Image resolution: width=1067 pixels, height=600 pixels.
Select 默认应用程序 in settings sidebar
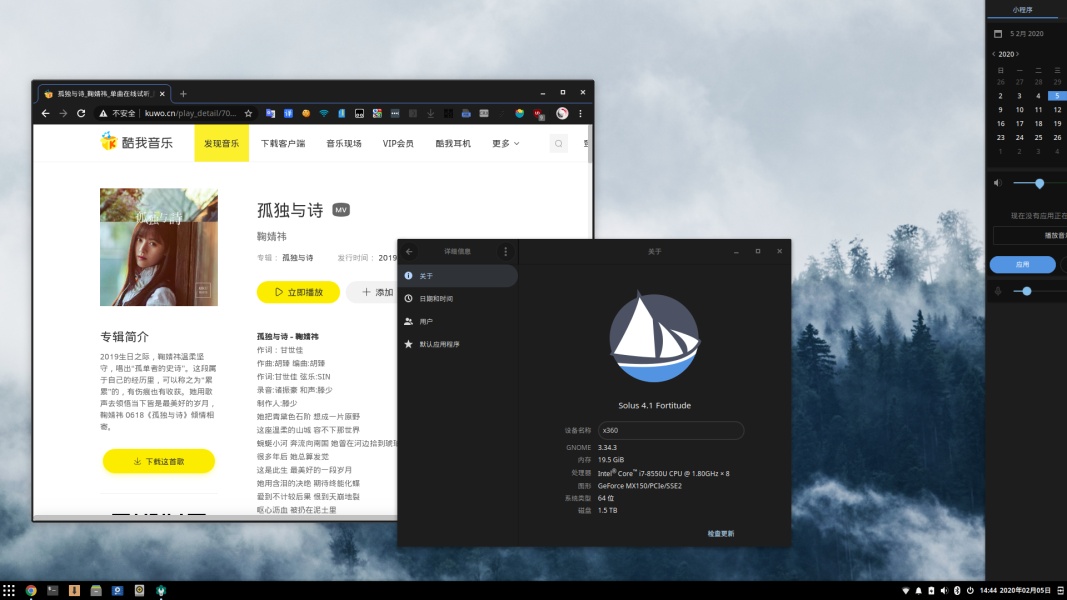click(x=458, y=344)
